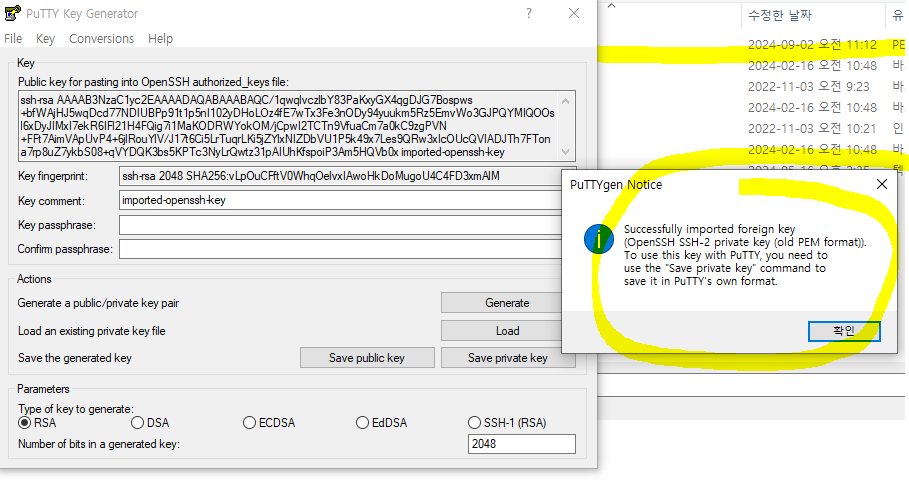Click the 수정한 날짜 column header in Explorer

[780, 16]
